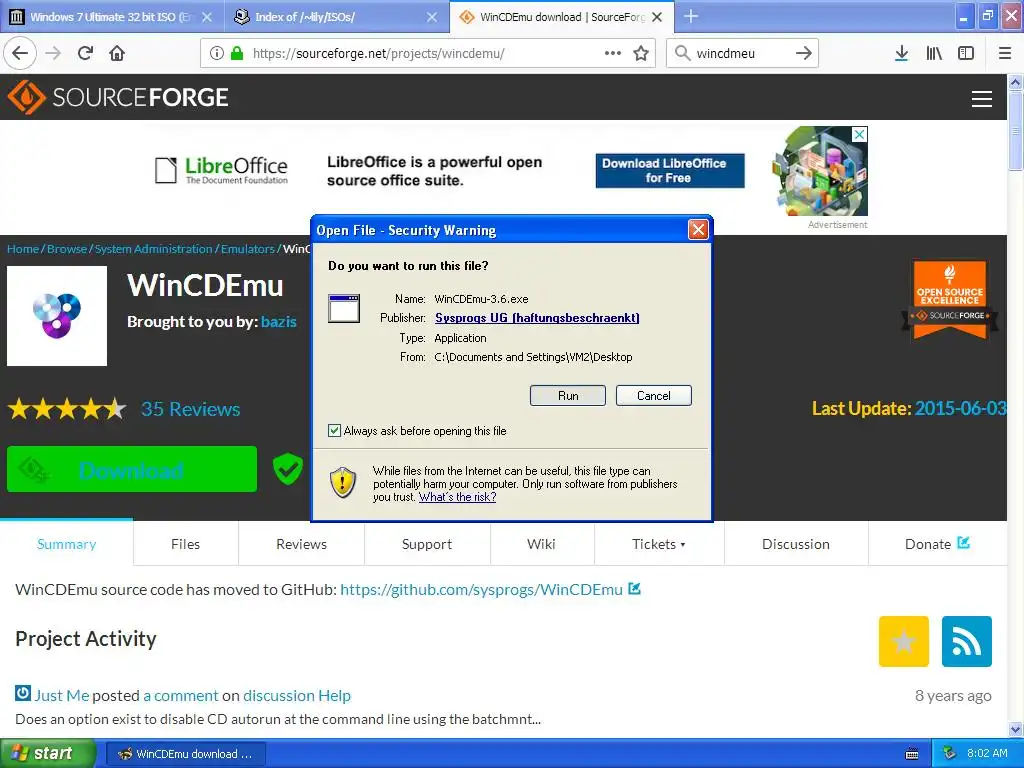Bookmark this page with the star icon
1024x768 pixels.
coord(641,53)
